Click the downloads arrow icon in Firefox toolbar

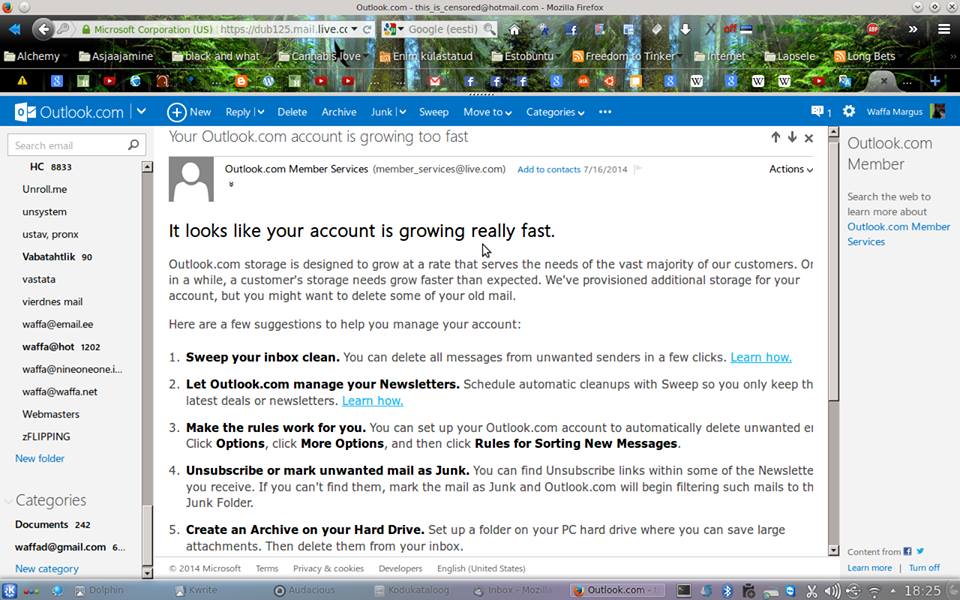(685, 29)
